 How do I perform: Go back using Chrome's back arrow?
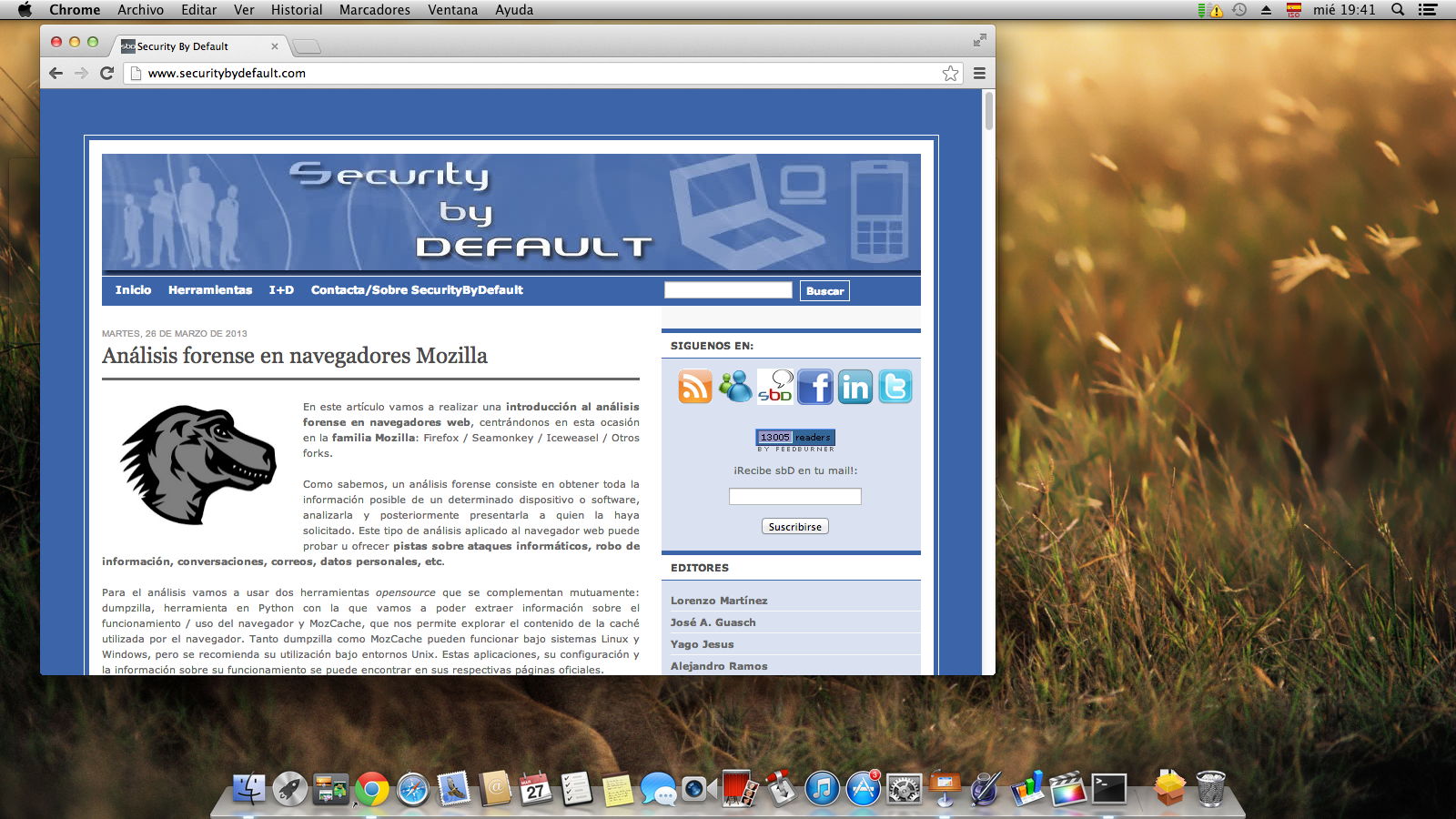[56, 73]
